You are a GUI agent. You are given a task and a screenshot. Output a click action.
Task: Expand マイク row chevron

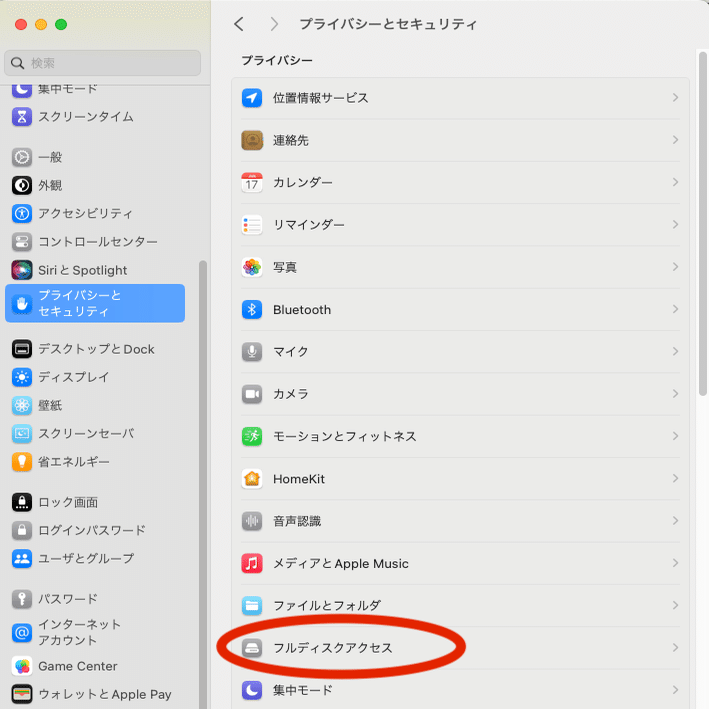(675, 352)
